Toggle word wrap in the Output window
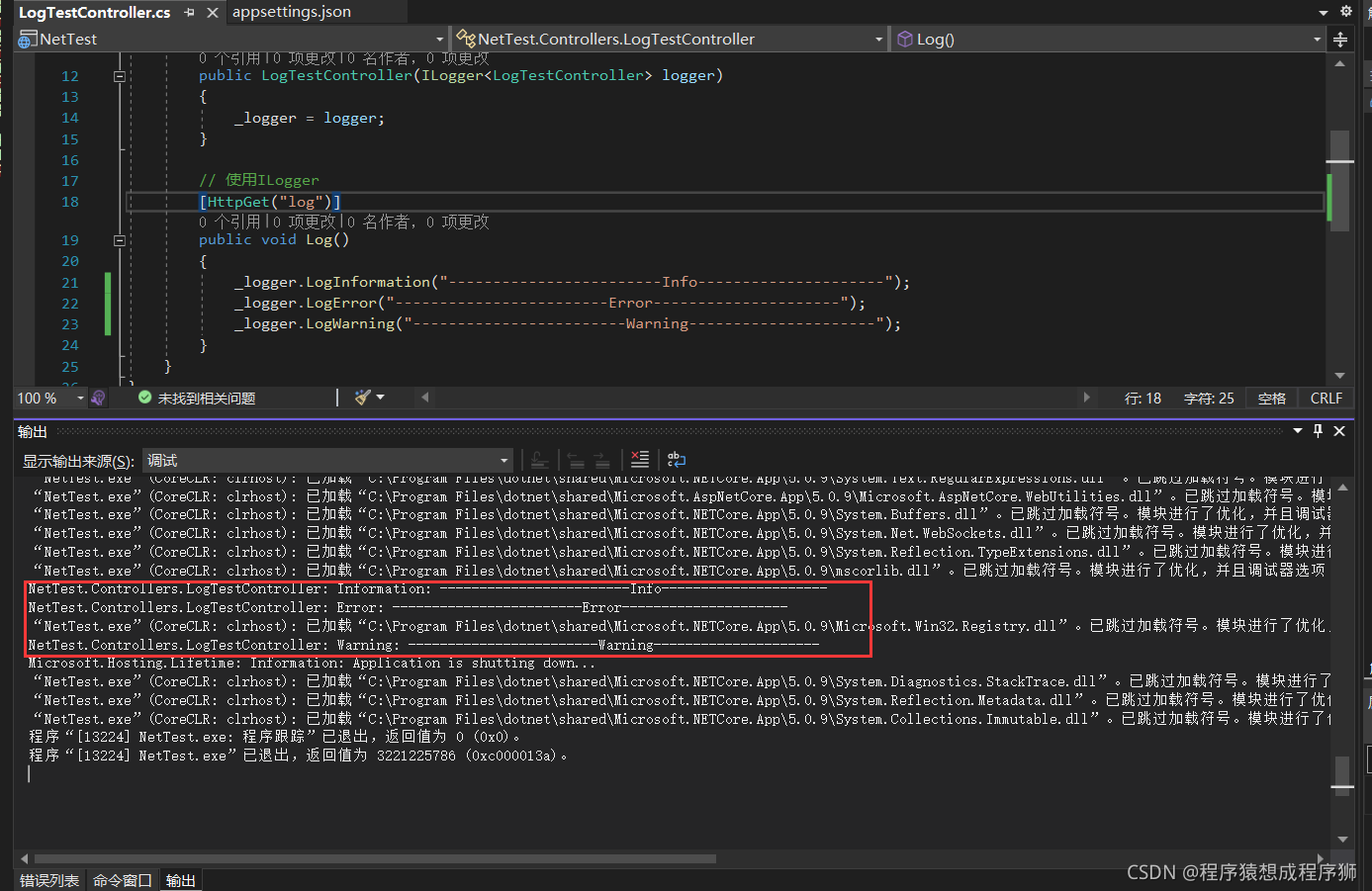Viewport: 1372px width, 891px height. click(x=677, y=460)
